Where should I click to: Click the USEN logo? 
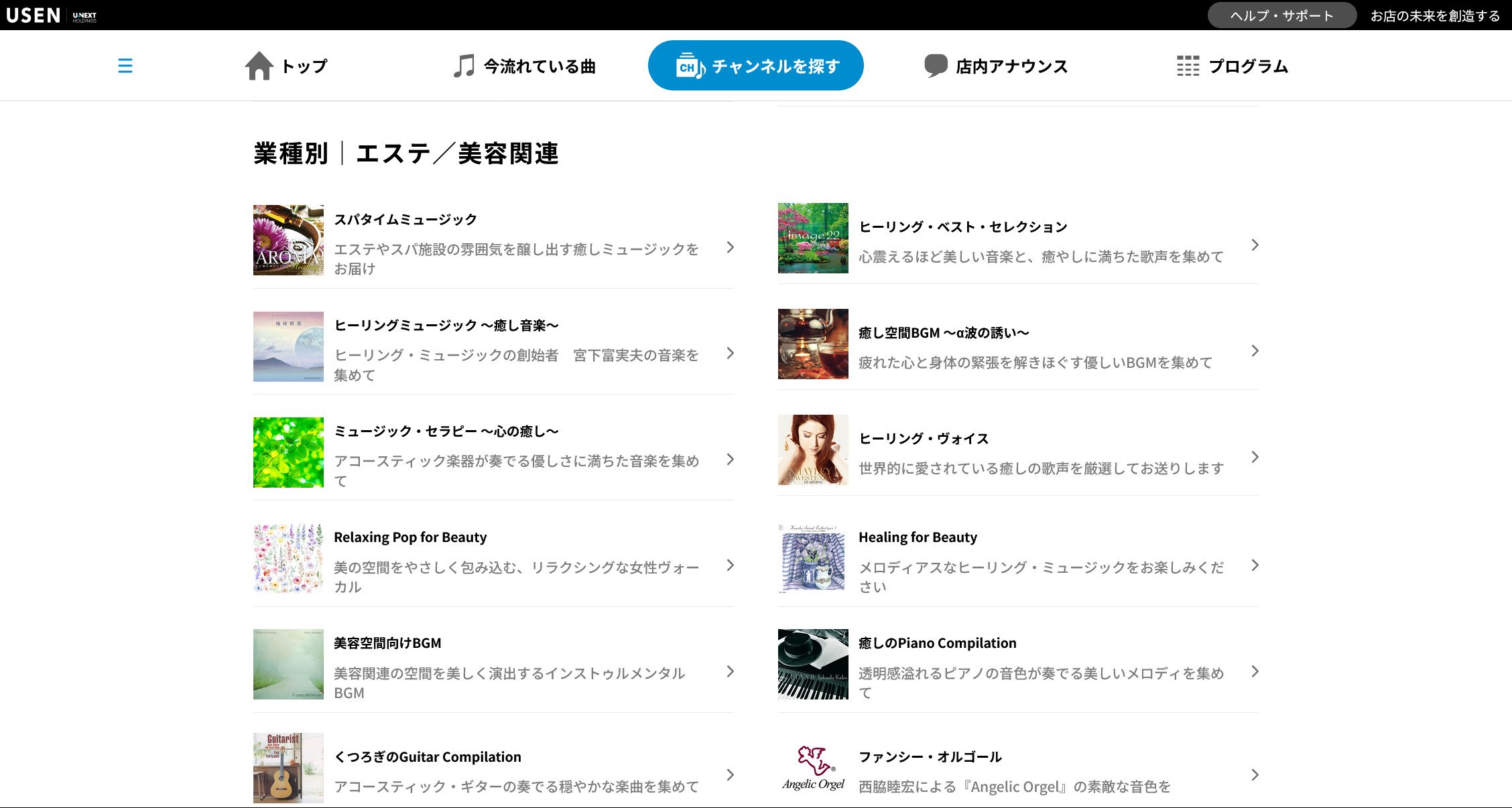[x=34, y=15]
